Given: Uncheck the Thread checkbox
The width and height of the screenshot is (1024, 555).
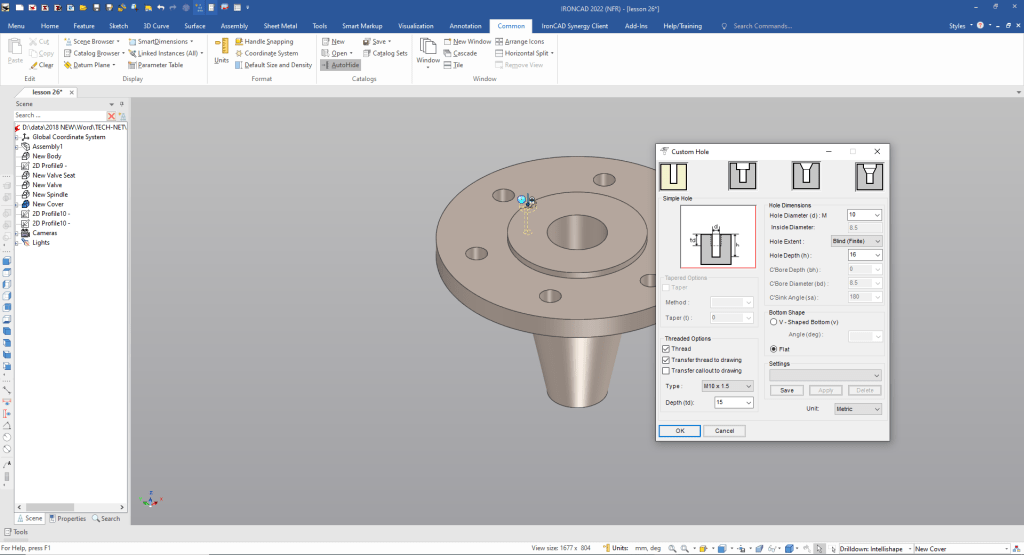Looking at the screenshot, I should pos(667,349).
